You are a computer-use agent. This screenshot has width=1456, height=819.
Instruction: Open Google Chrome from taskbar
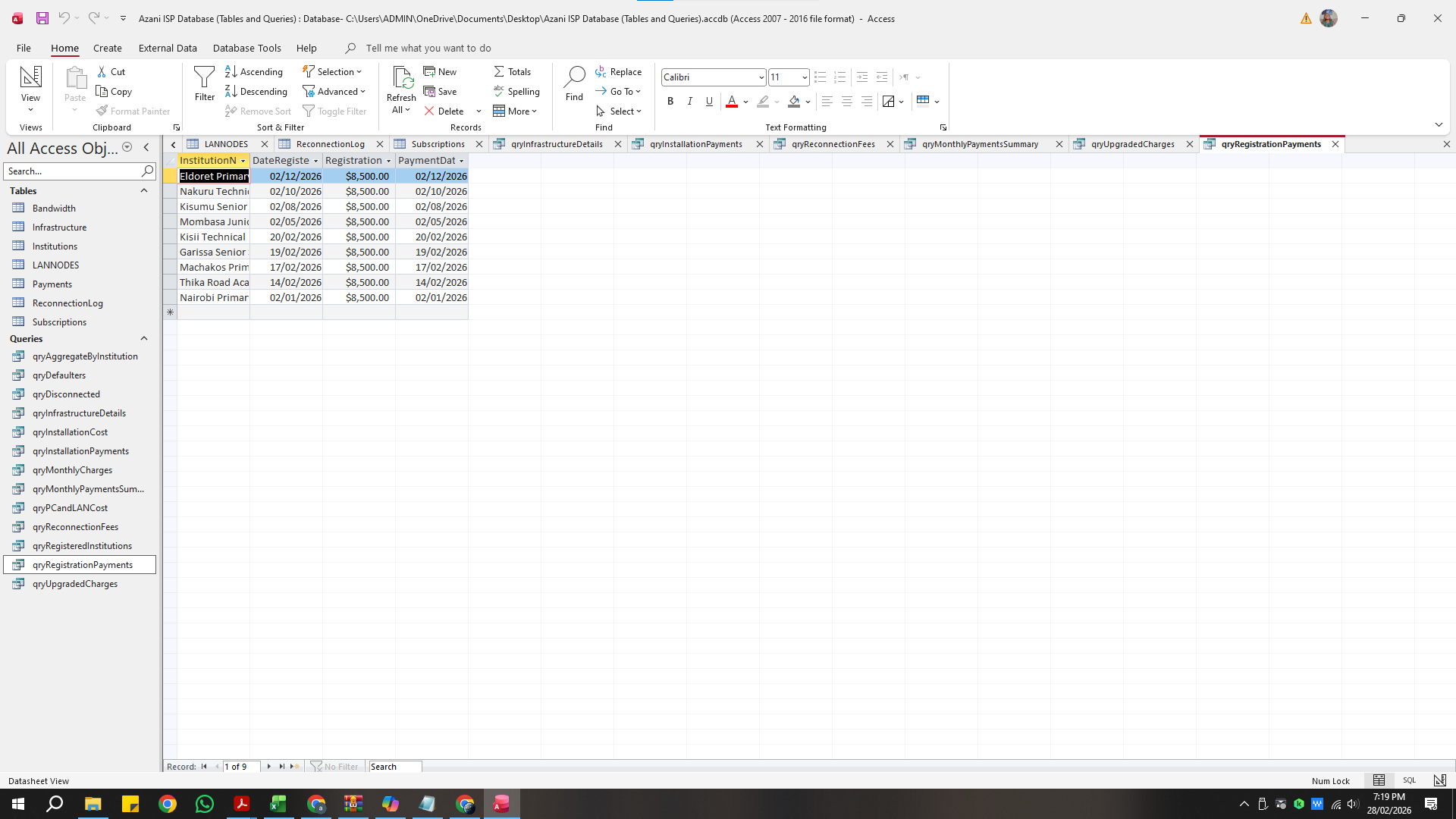[168, 804]
